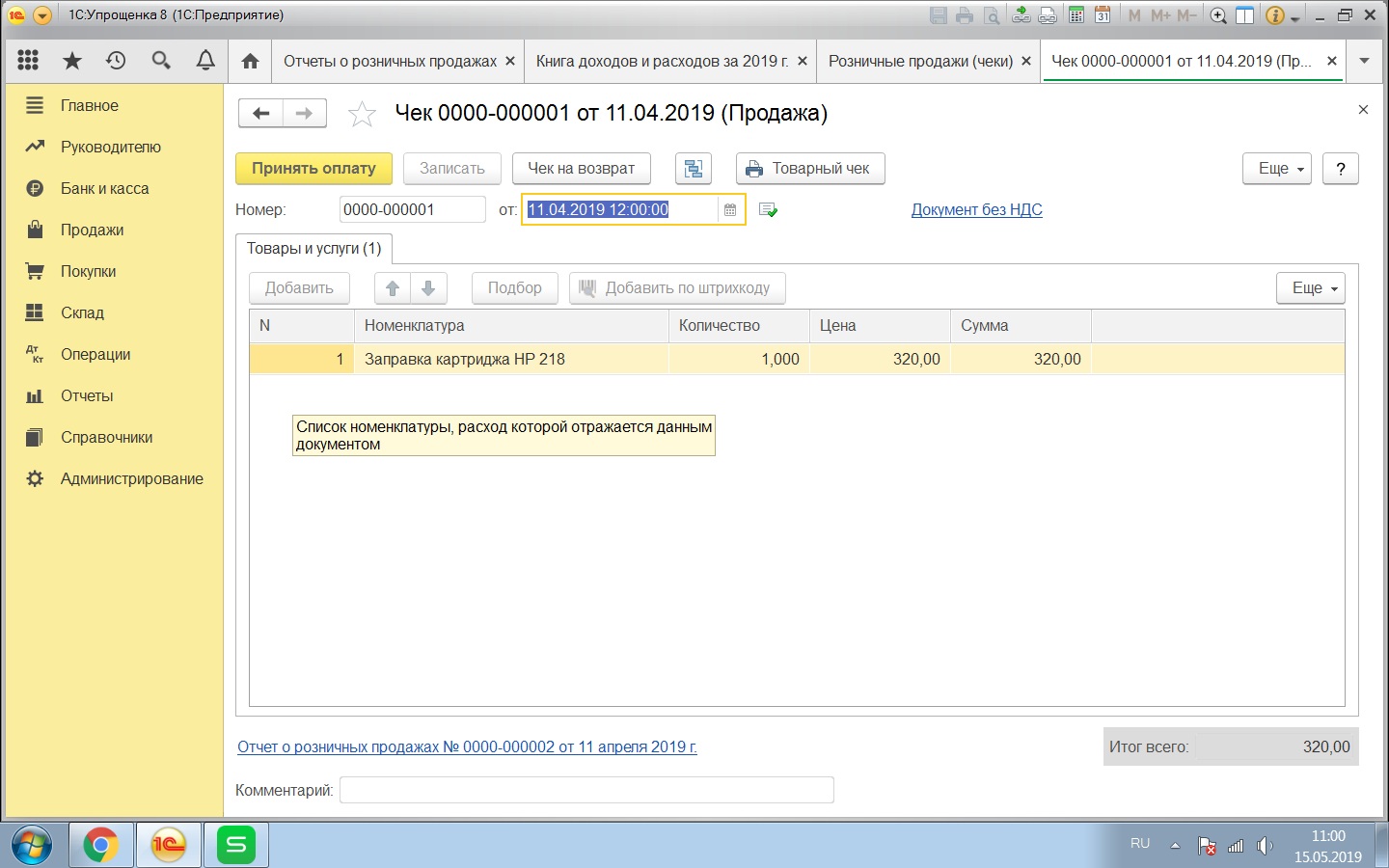The height and width of the screenshot is (868, 1389).
Task: Expand the table's Еще dropdown
Action: click(1310, 288)
